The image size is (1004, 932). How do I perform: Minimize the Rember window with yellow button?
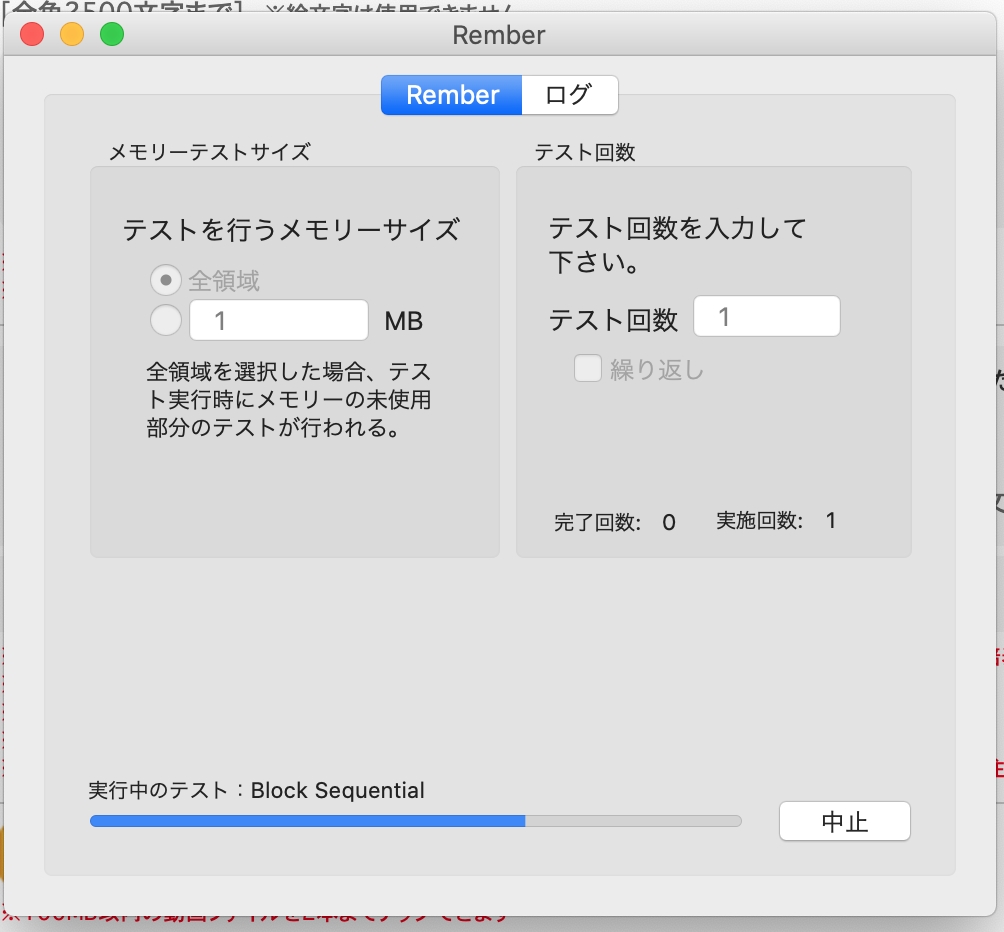(72, 34)
